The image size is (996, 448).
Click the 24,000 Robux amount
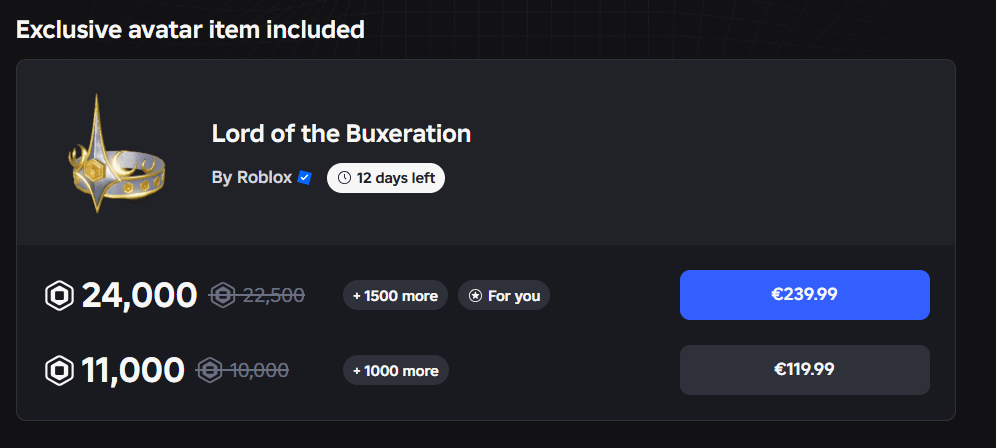pos(139,296)
